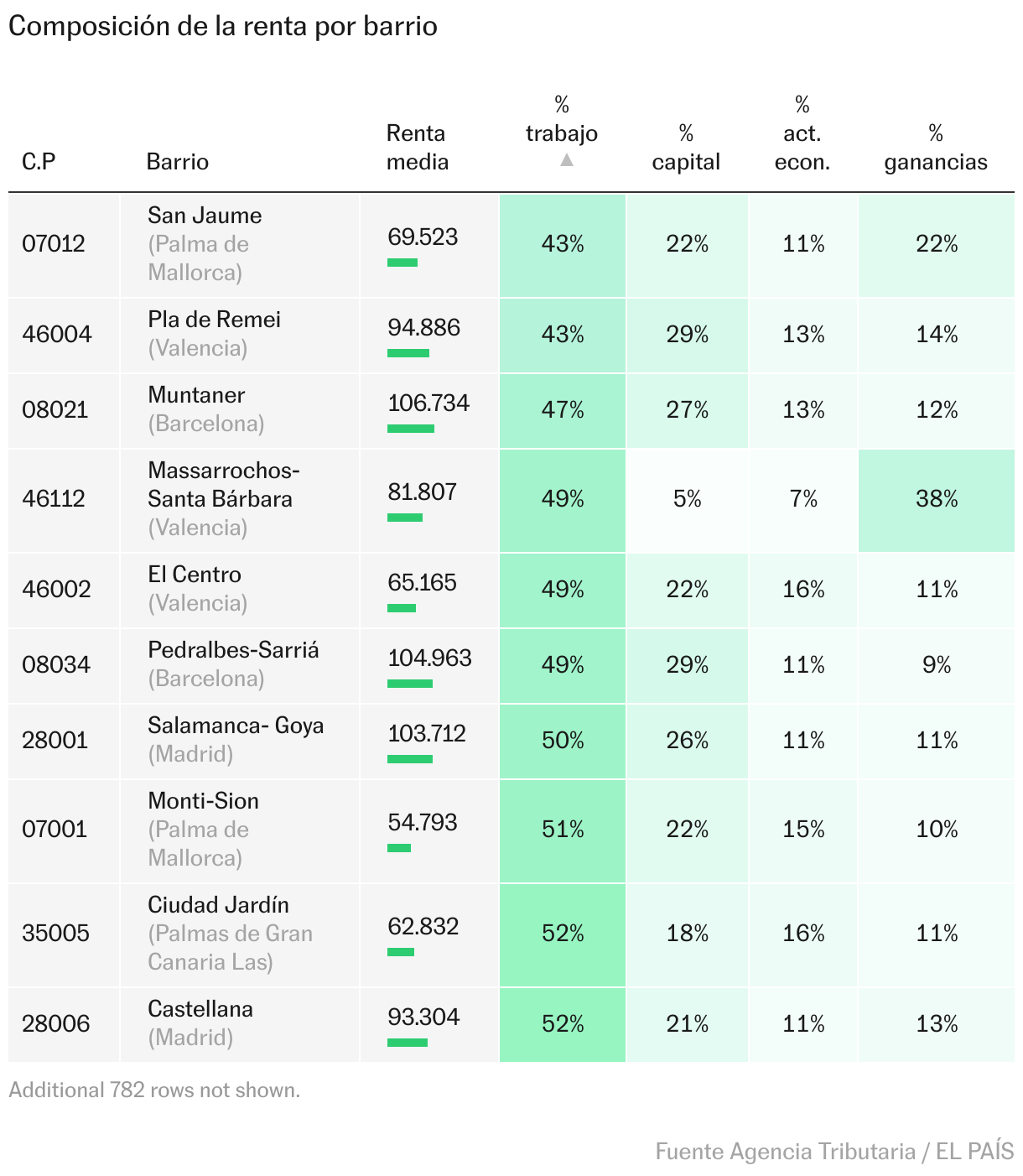Click the Ciudad Jardín neighborhood cell
The height and width of the screenshot is (1176, 1023).
coord(218,906)
